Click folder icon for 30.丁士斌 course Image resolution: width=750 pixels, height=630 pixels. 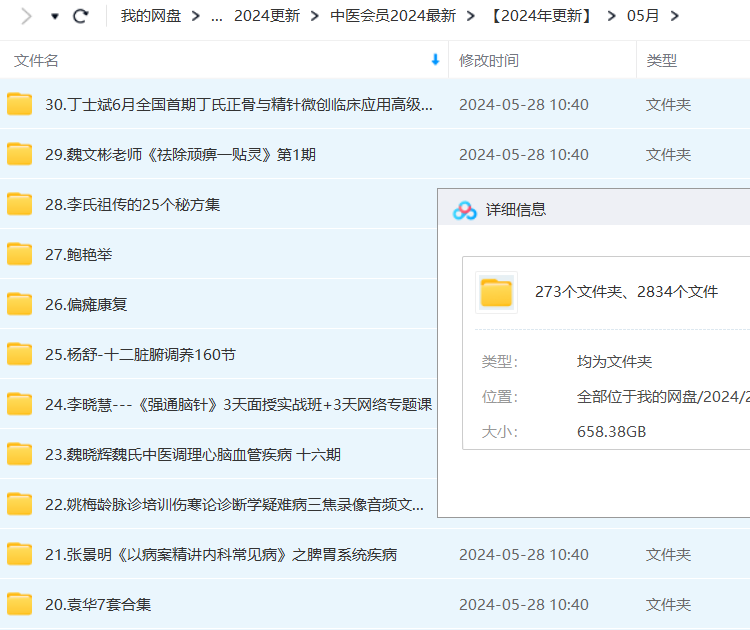click(x=20, y=104)
